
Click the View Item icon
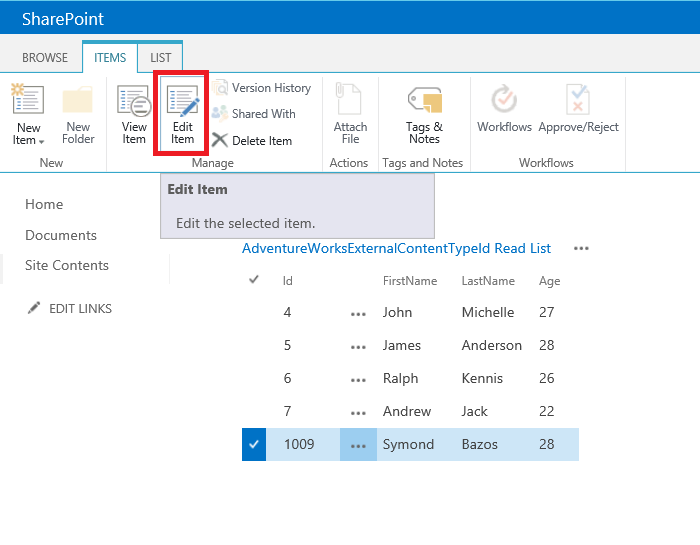[134, 100]
